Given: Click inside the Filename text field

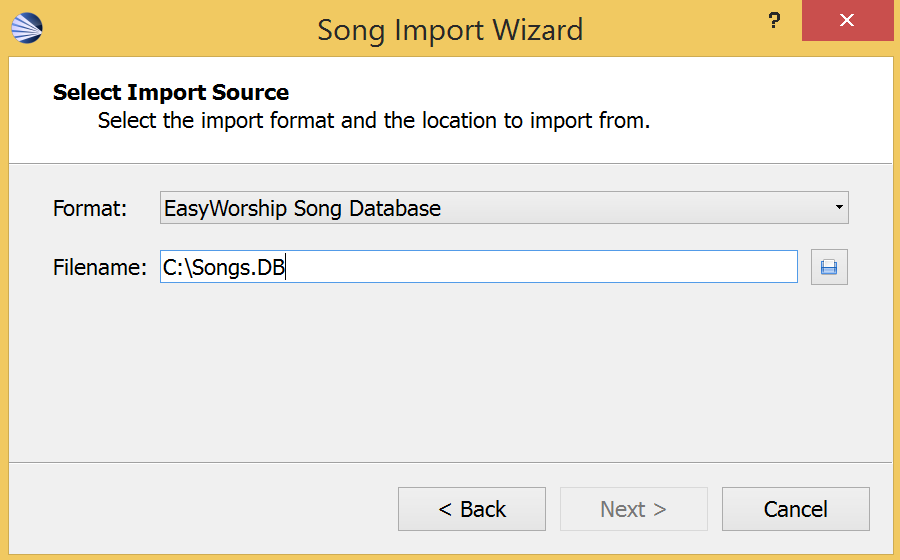Looking at the screenshot, I should (x=479, y=267).
